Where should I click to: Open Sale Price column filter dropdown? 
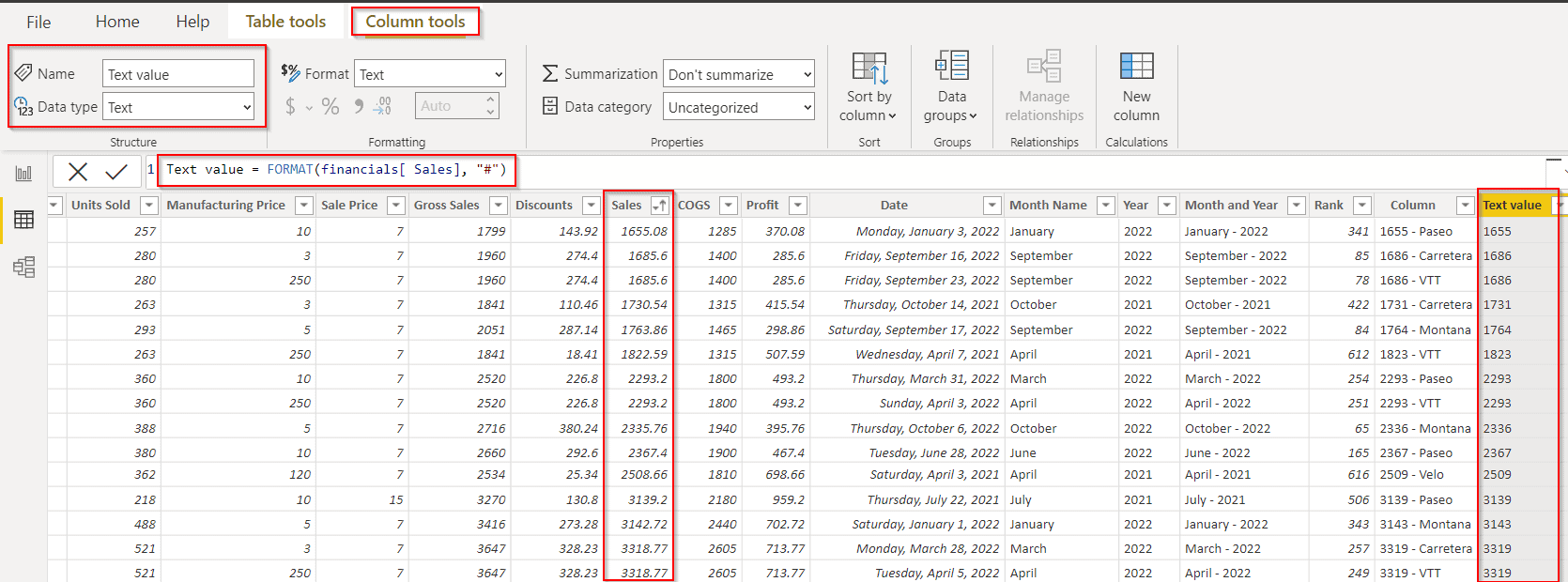(x=396, y=205)
